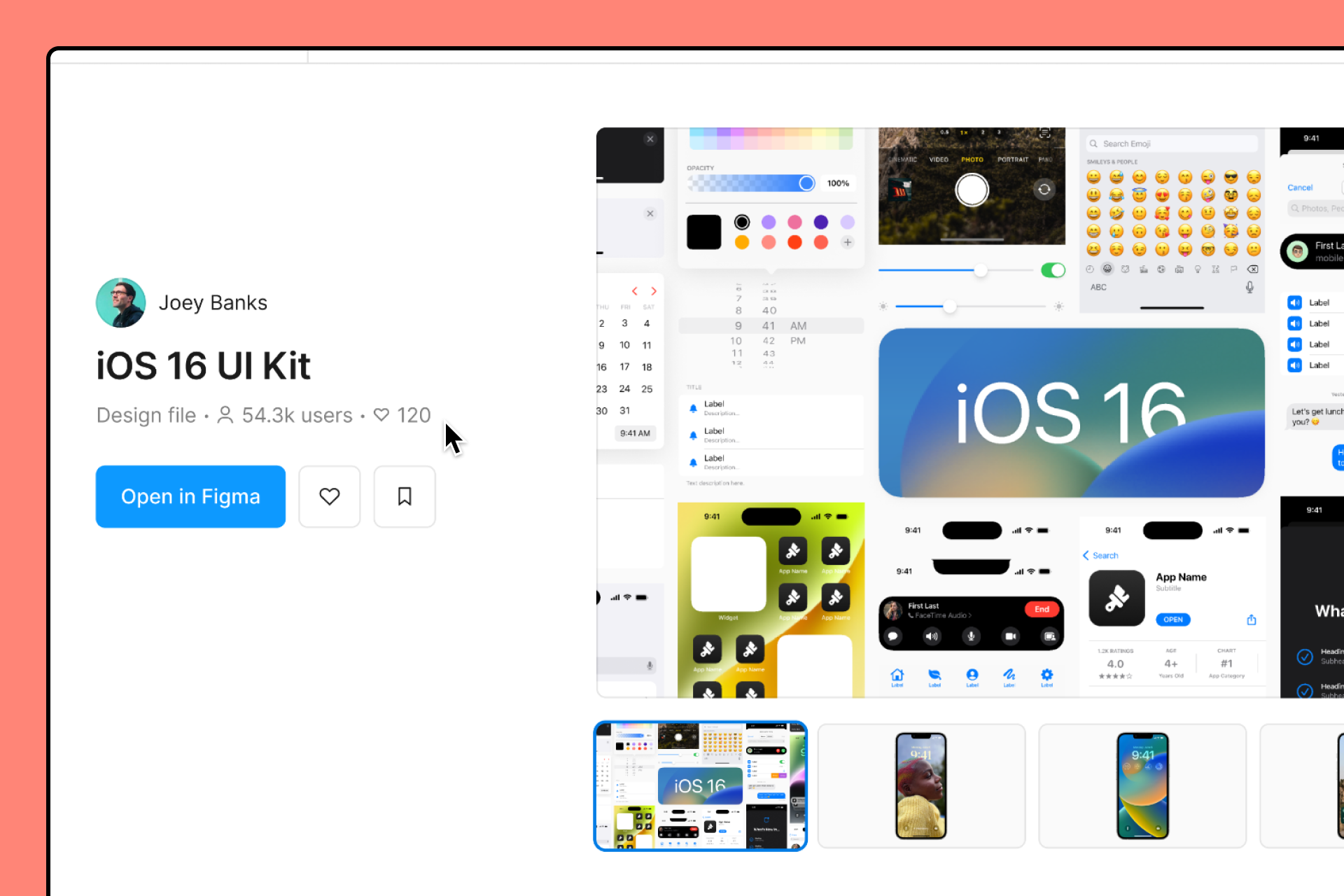Viewport: 1344px width, 896px height.
Task: Click the first Label bell row
Action: click(771, 408)
